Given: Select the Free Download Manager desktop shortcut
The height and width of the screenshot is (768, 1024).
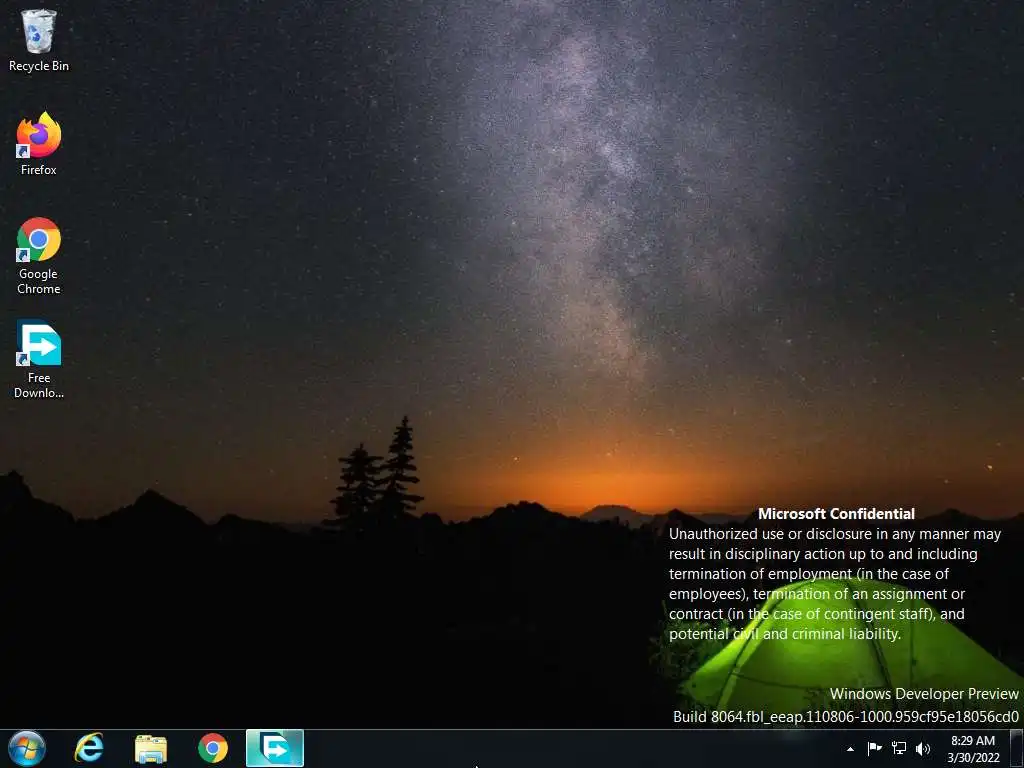Looking at the screenshot, I should [x=39, y=359].
